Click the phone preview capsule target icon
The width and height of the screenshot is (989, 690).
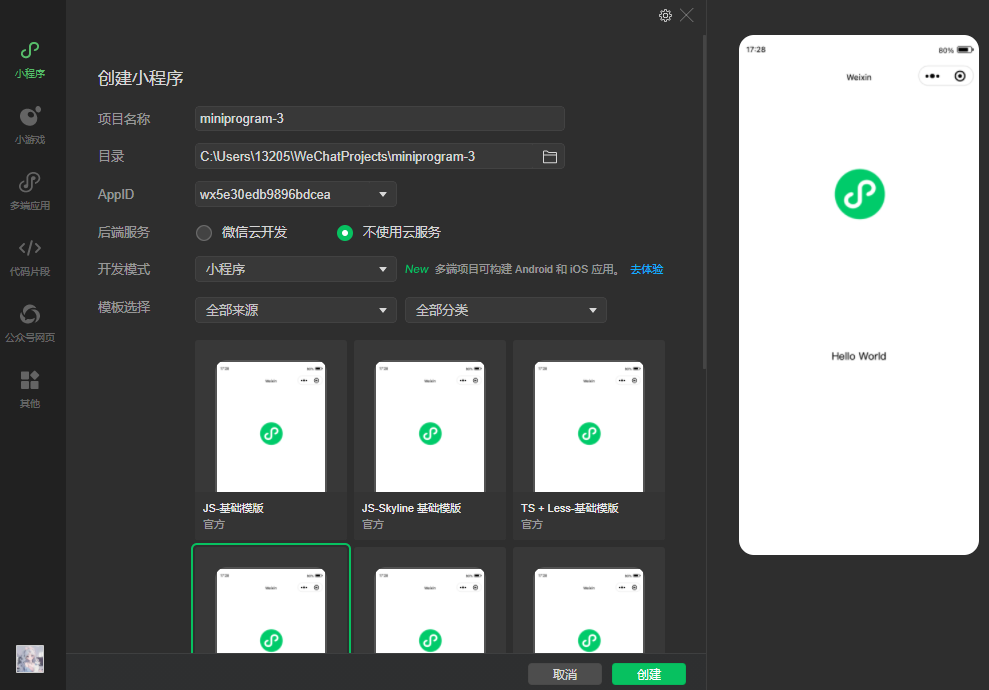coord(960,76)
